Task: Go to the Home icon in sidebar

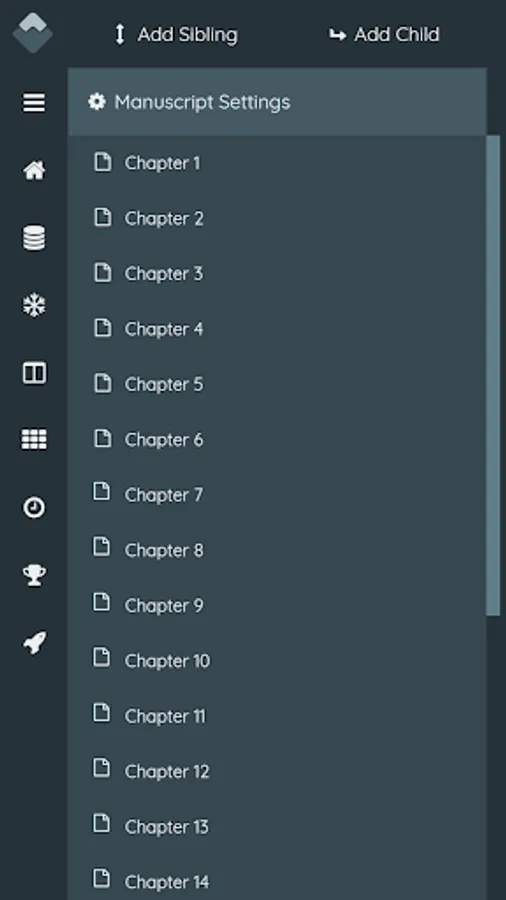Action: [34, 170]
